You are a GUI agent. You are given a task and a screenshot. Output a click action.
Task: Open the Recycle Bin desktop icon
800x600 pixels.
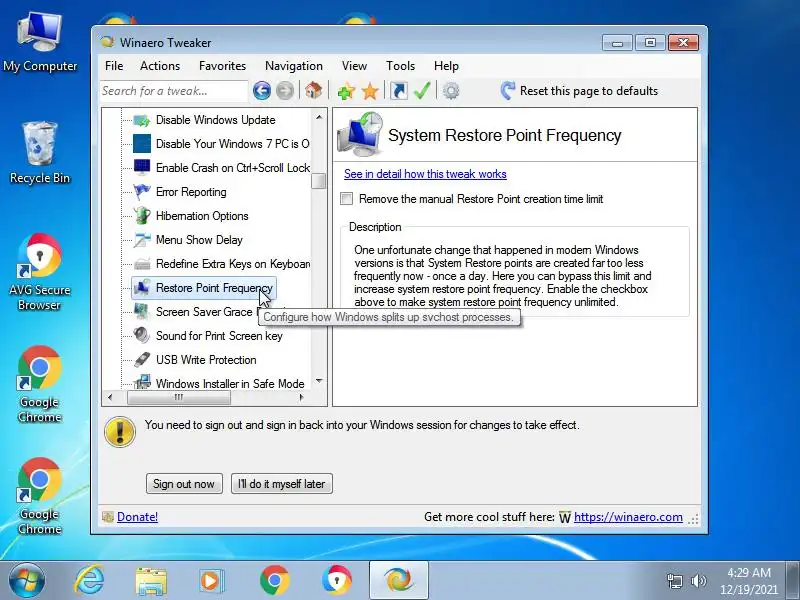click(39, 153)
